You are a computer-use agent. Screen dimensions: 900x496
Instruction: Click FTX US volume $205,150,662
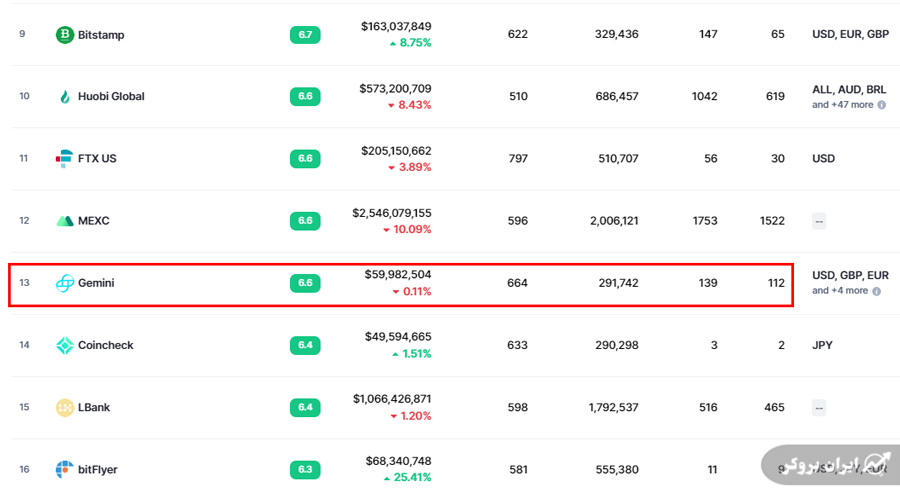coord(396,151)
